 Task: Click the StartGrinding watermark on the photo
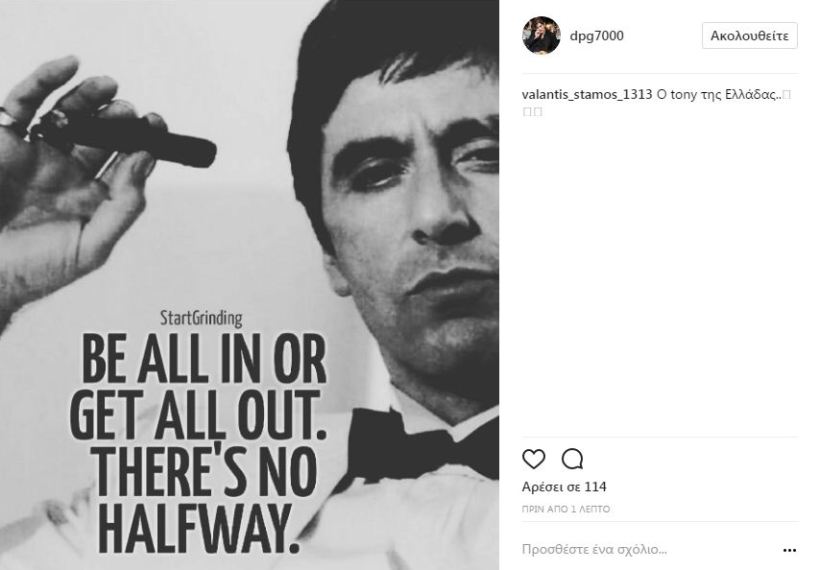(x=201, y=319)
